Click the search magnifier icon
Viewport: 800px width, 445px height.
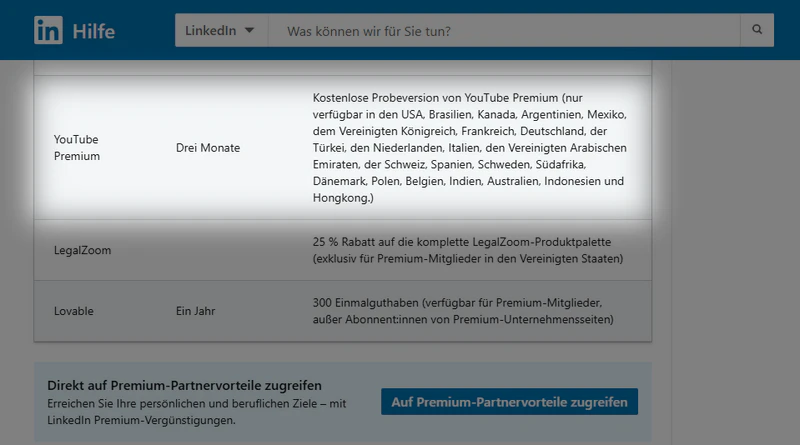[757, 30]
